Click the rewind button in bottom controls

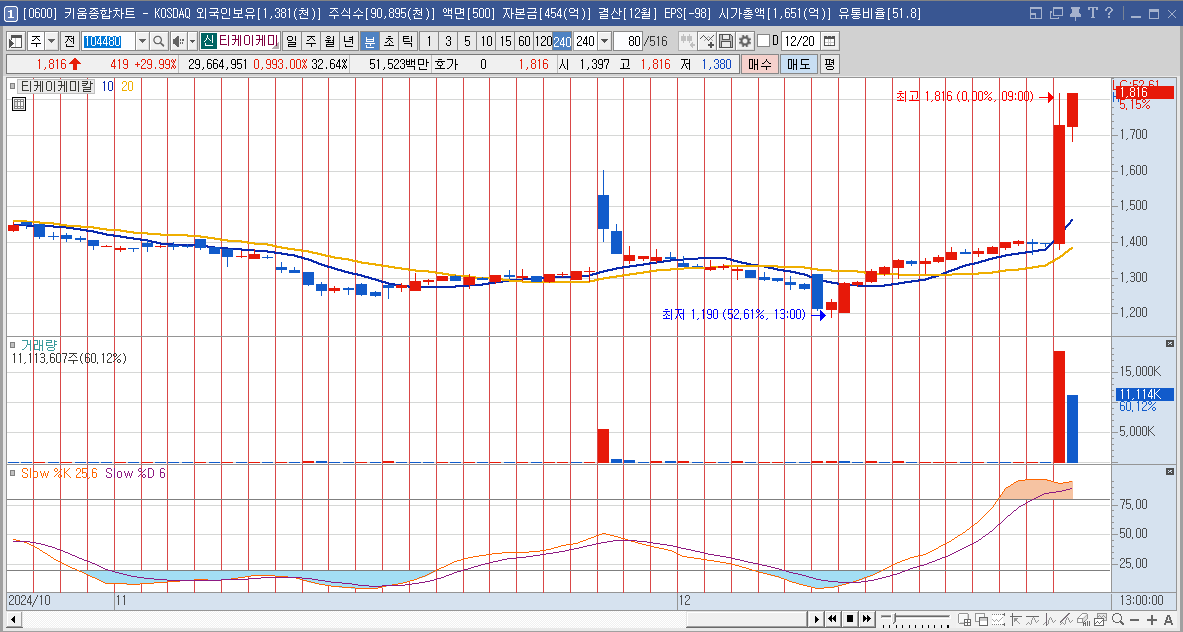pyautogui.click(x=833, y=619)
